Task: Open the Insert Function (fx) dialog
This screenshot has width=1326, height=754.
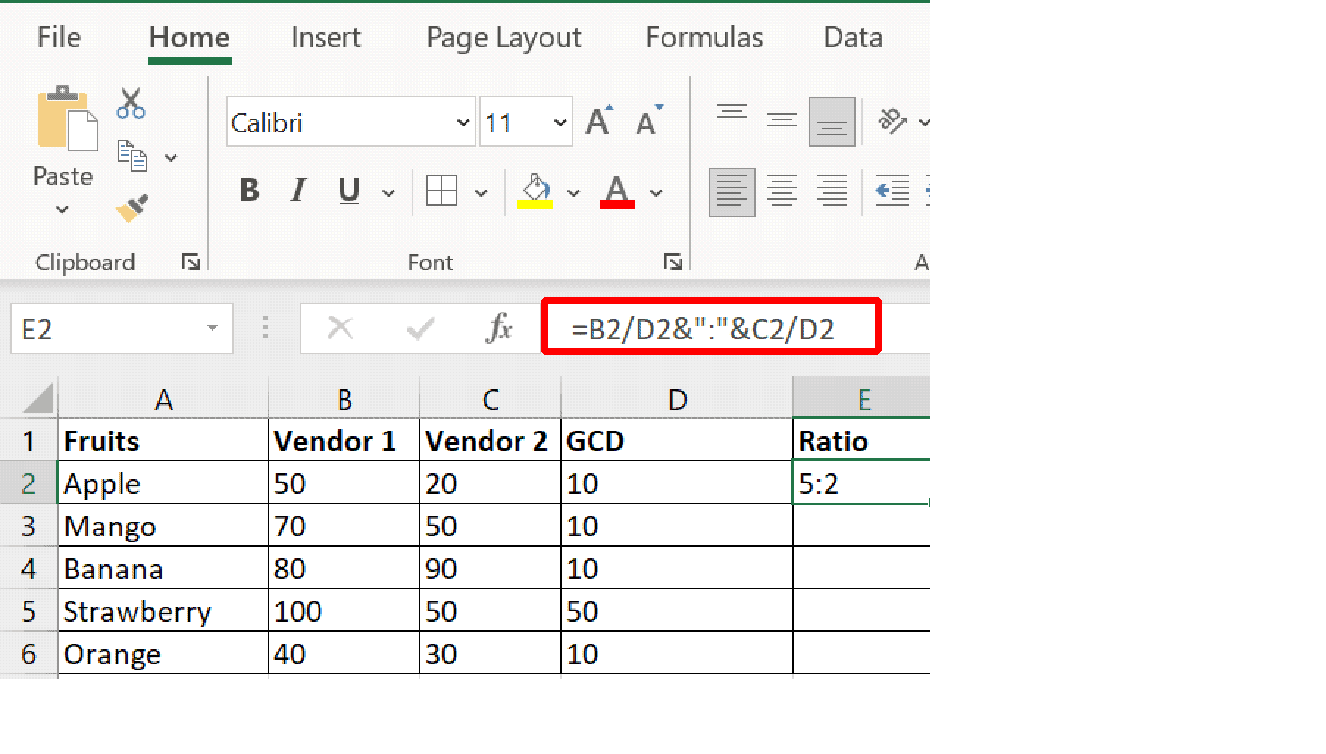Action: coord(500,327)
